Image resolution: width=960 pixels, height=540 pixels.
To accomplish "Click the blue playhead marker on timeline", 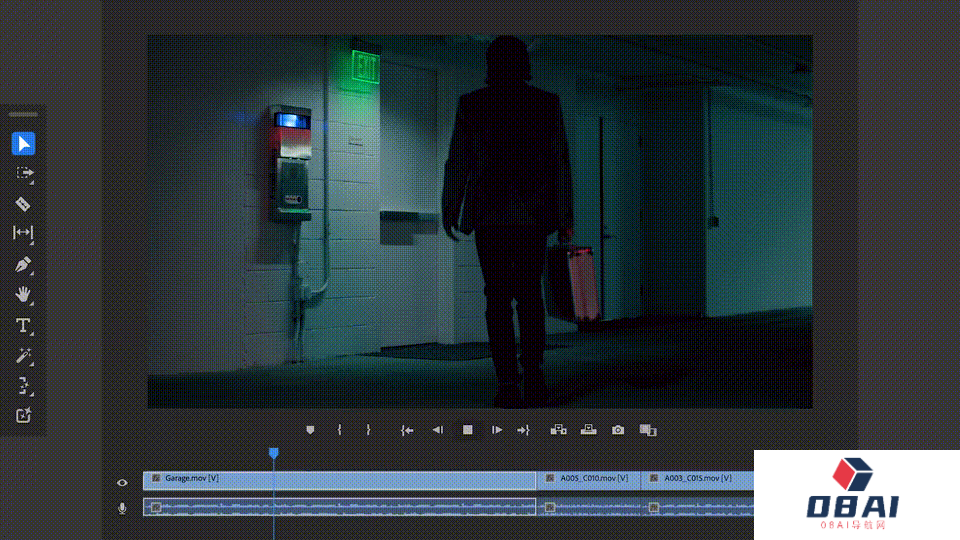I will point(274,453).
